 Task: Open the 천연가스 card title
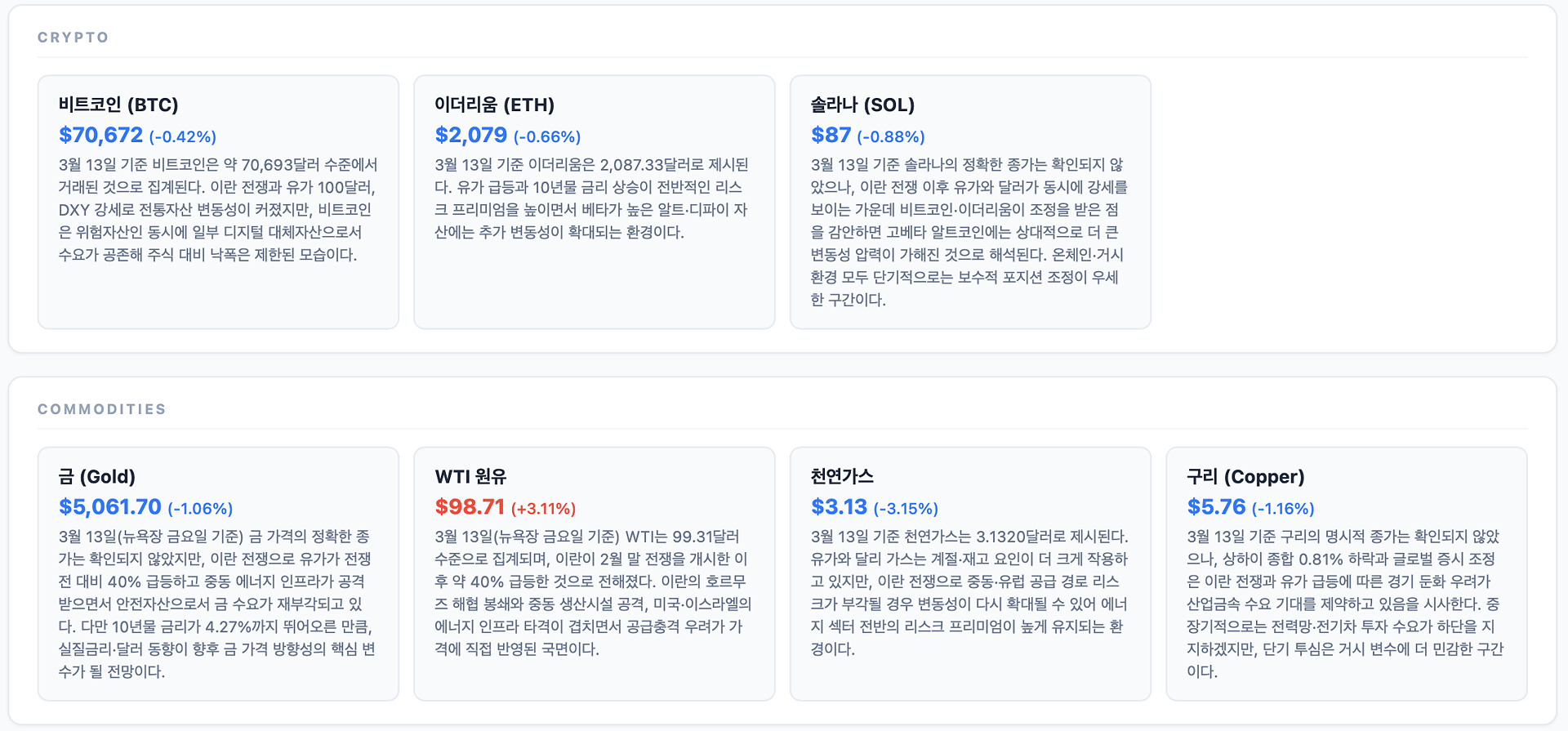tap(842, 476)
